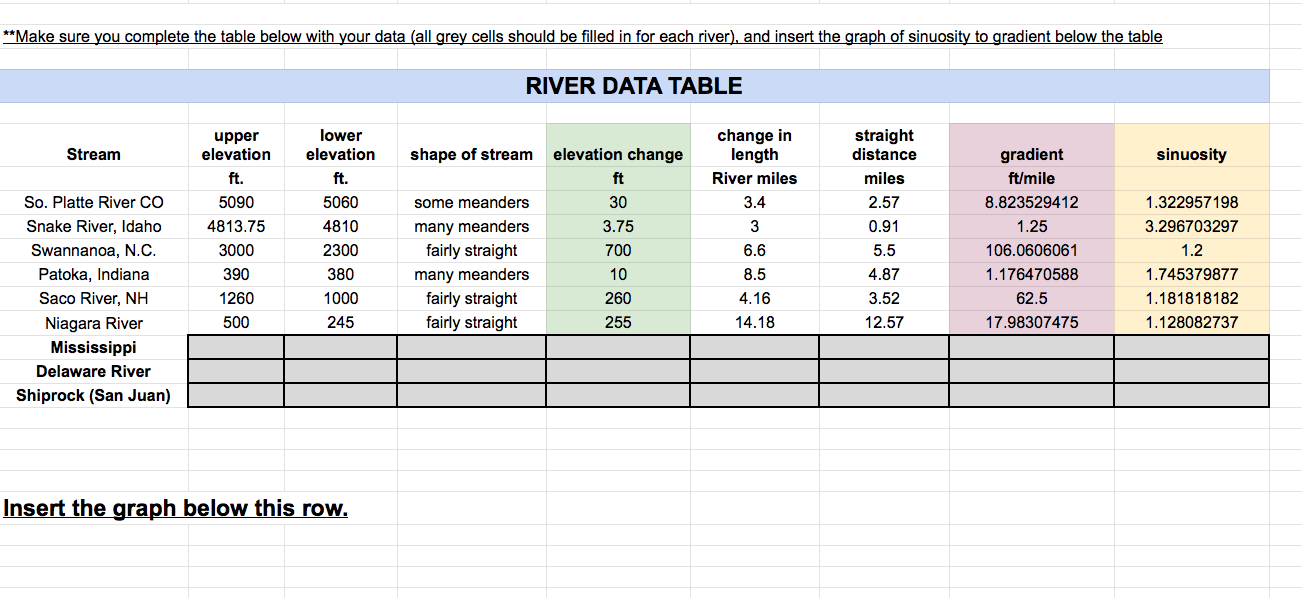Viewport: 1302px width, 598px height.
Task: Select the 'straight distance' header cell
Action: tap(883, 145)
